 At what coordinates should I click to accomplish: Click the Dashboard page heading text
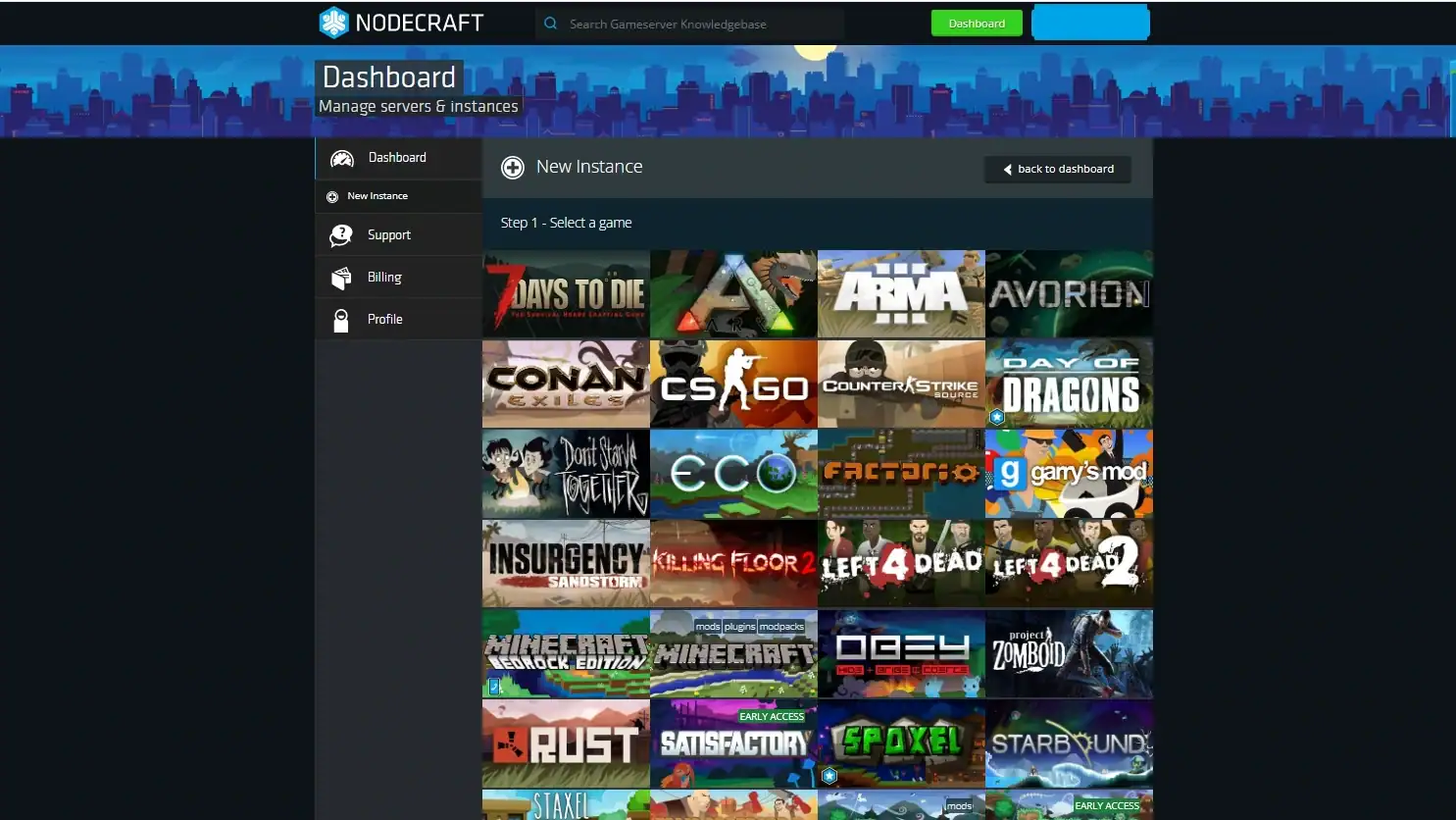tap(389, 77)
